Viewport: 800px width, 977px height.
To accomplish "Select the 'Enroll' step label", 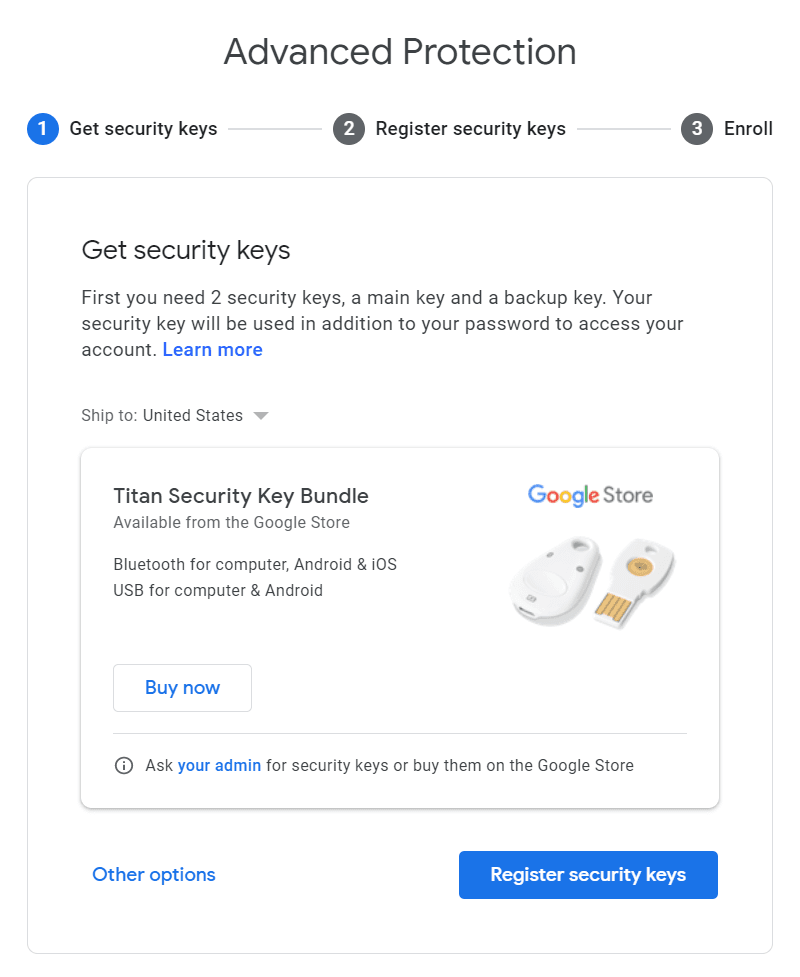I will pos(748,129).
